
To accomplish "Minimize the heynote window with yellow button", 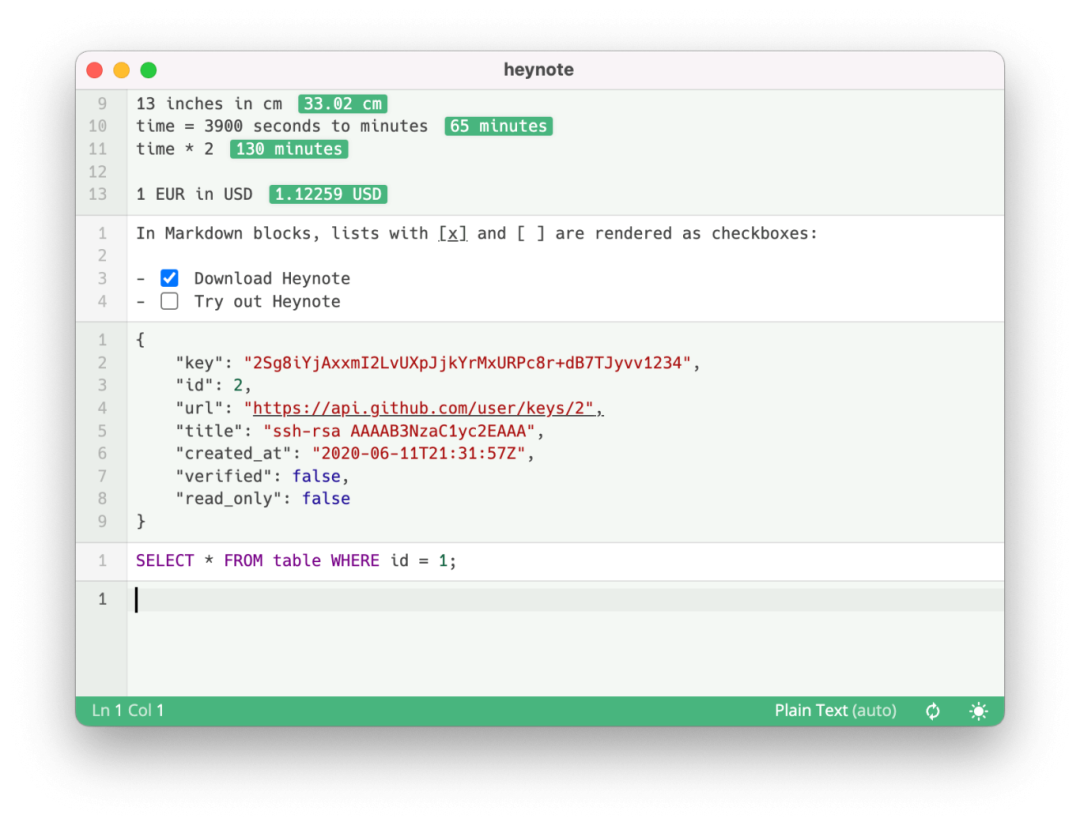I will pyautogui.click(x=122, y=70).
